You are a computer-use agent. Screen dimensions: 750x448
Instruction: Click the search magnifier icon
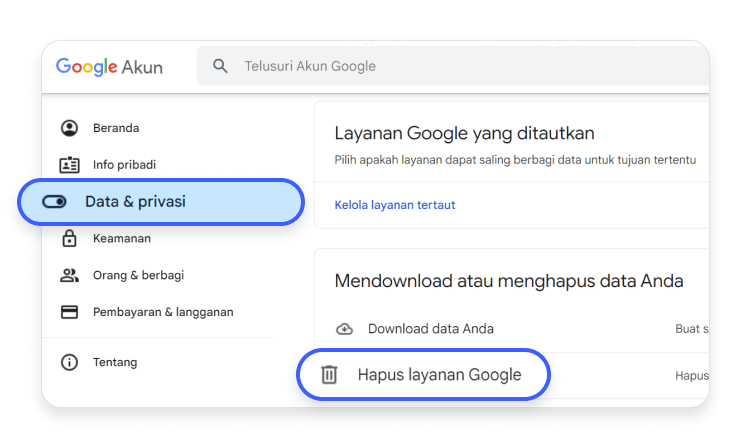tap(220, 66)
